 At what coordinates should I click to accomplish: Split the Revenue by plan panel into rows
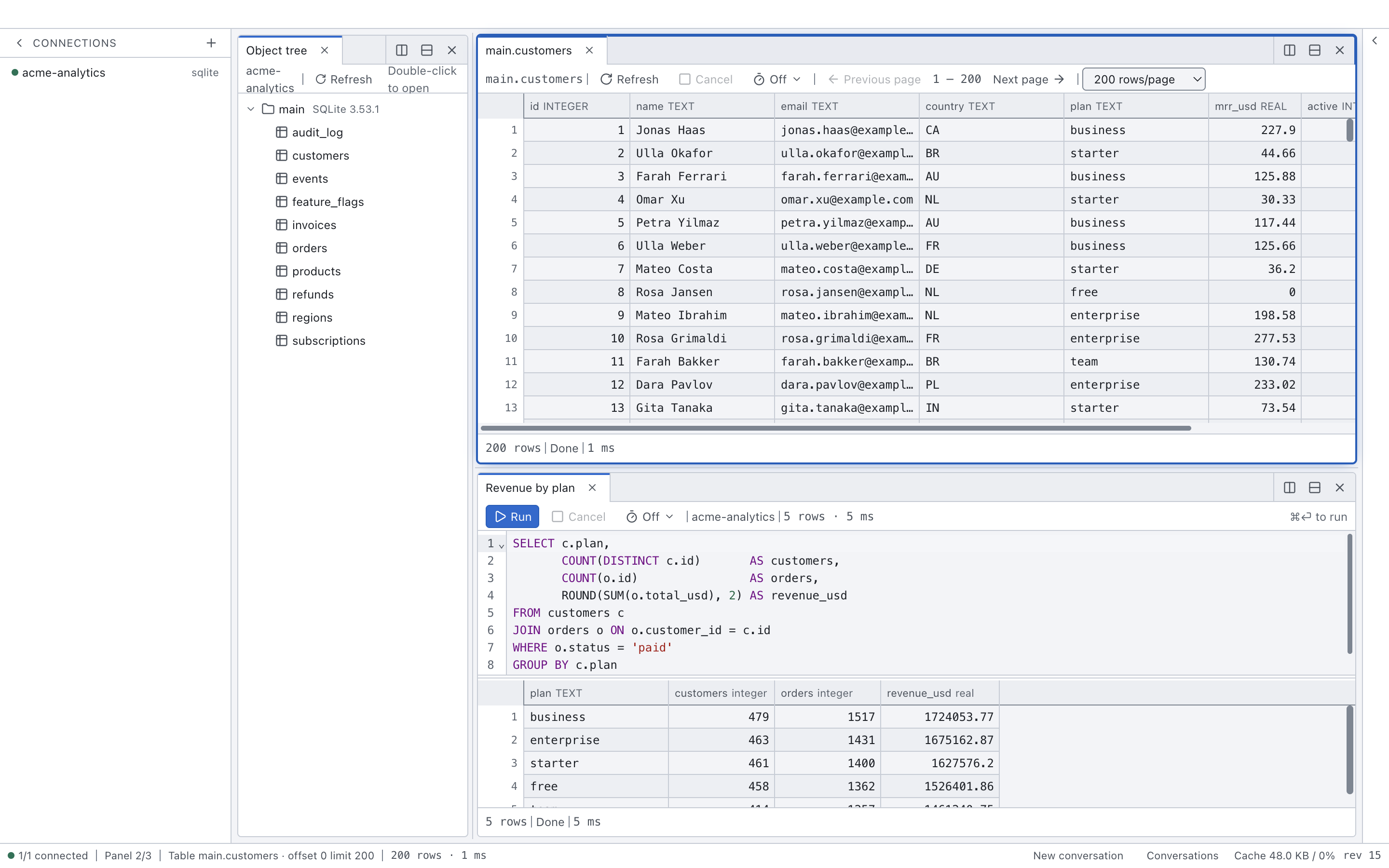tap(1315, 488)
